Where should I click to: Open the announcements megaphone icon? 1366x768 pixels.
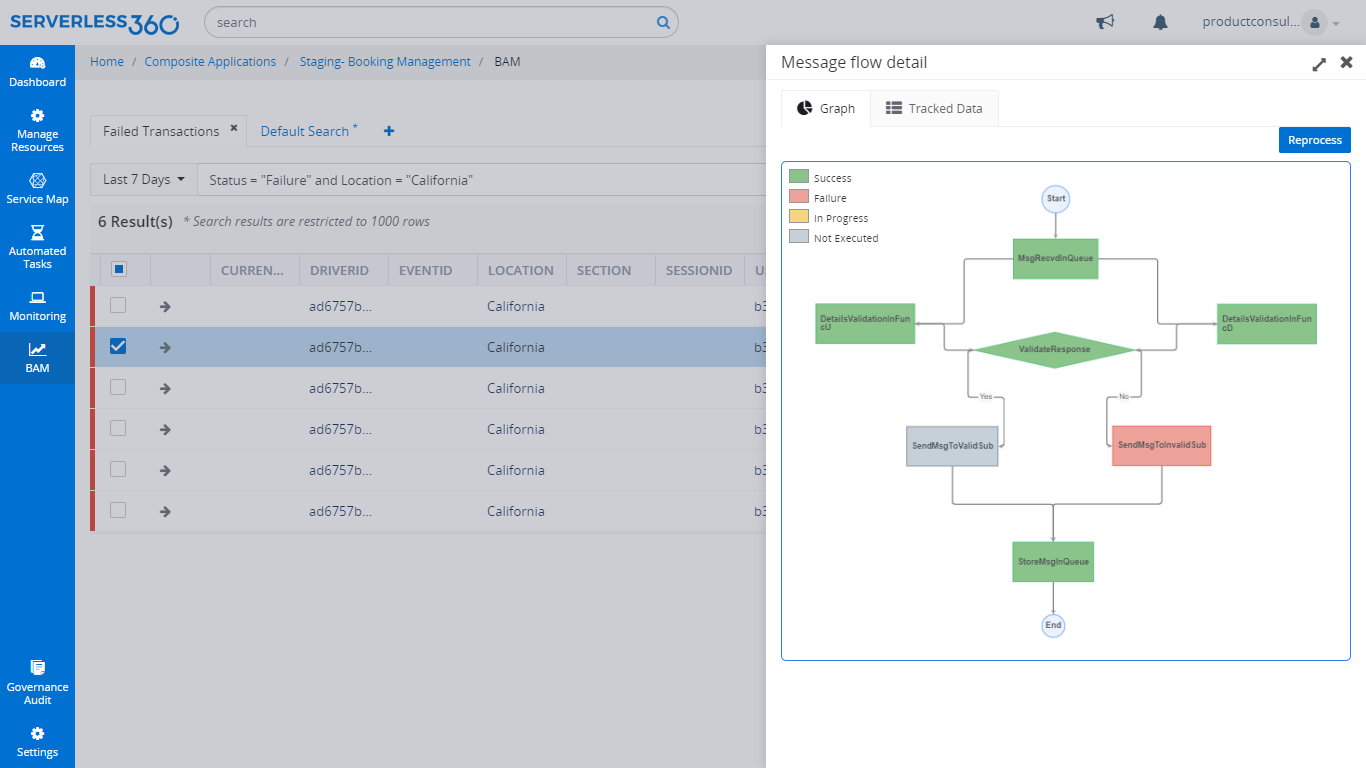pos(1105,22)
